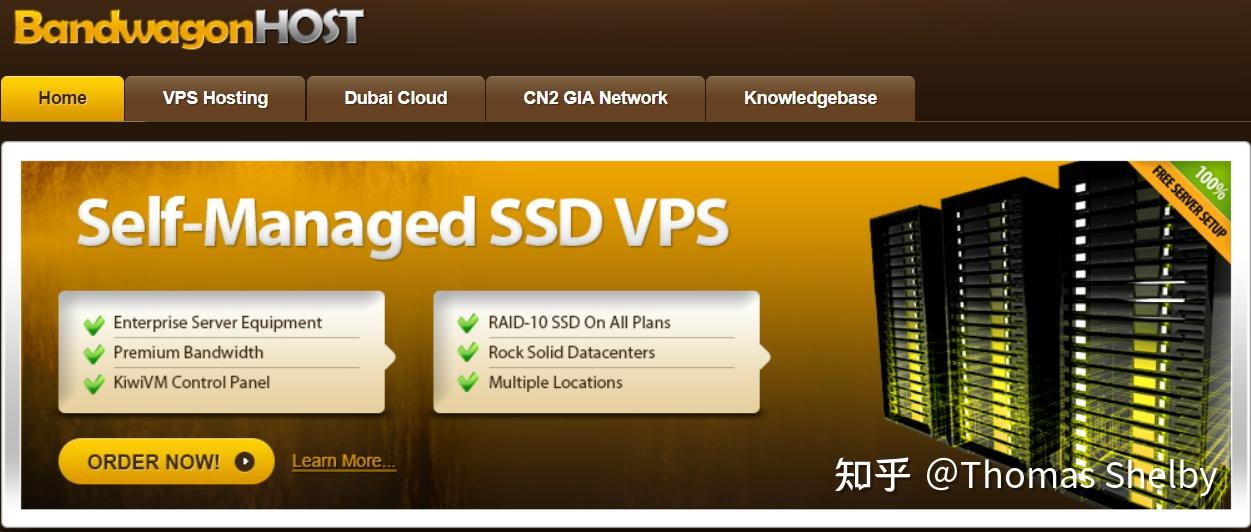Open the Knowledgebase tab
Screen dimensions: 1251x532
810,99
